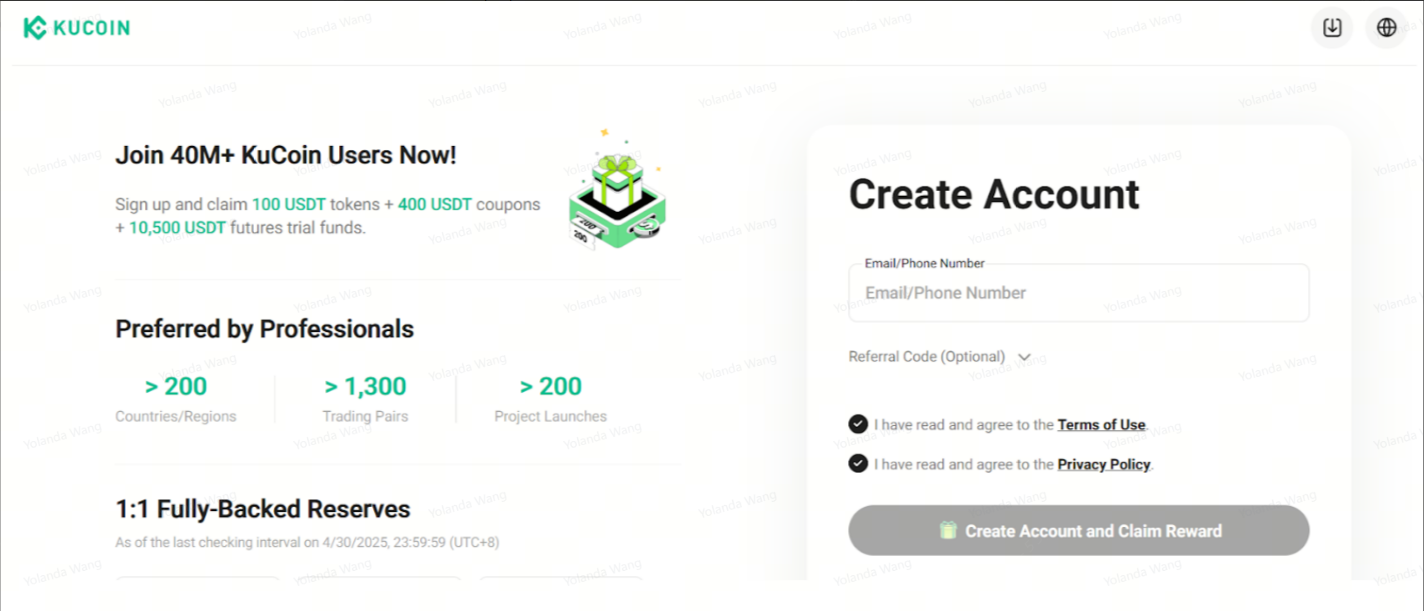Open the Privacy Policy link
The width and height of the screenshot is (1424, 611).
(x=1103, y=465)
